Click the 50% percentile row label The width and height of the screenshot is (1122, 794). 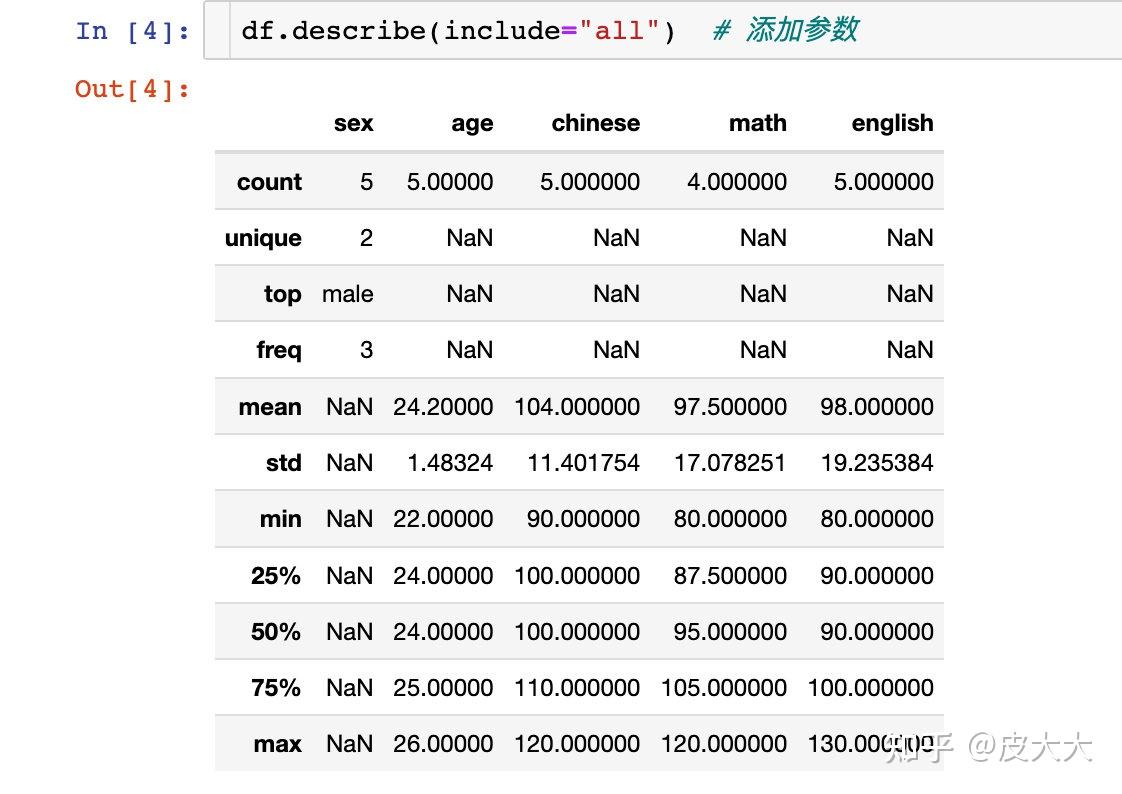point(276,631)
